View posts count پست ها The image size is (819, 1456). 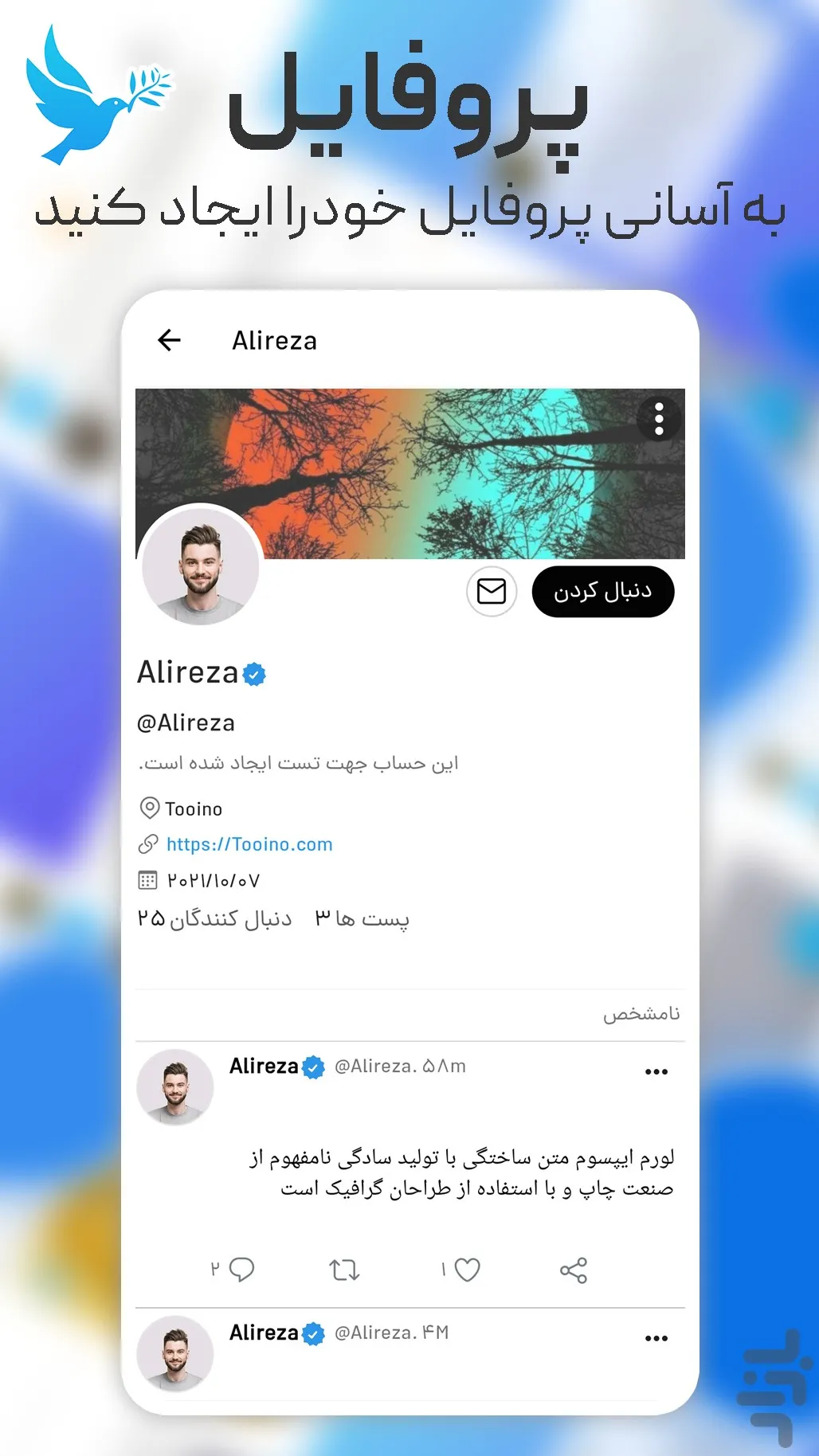tap(362, 919)
